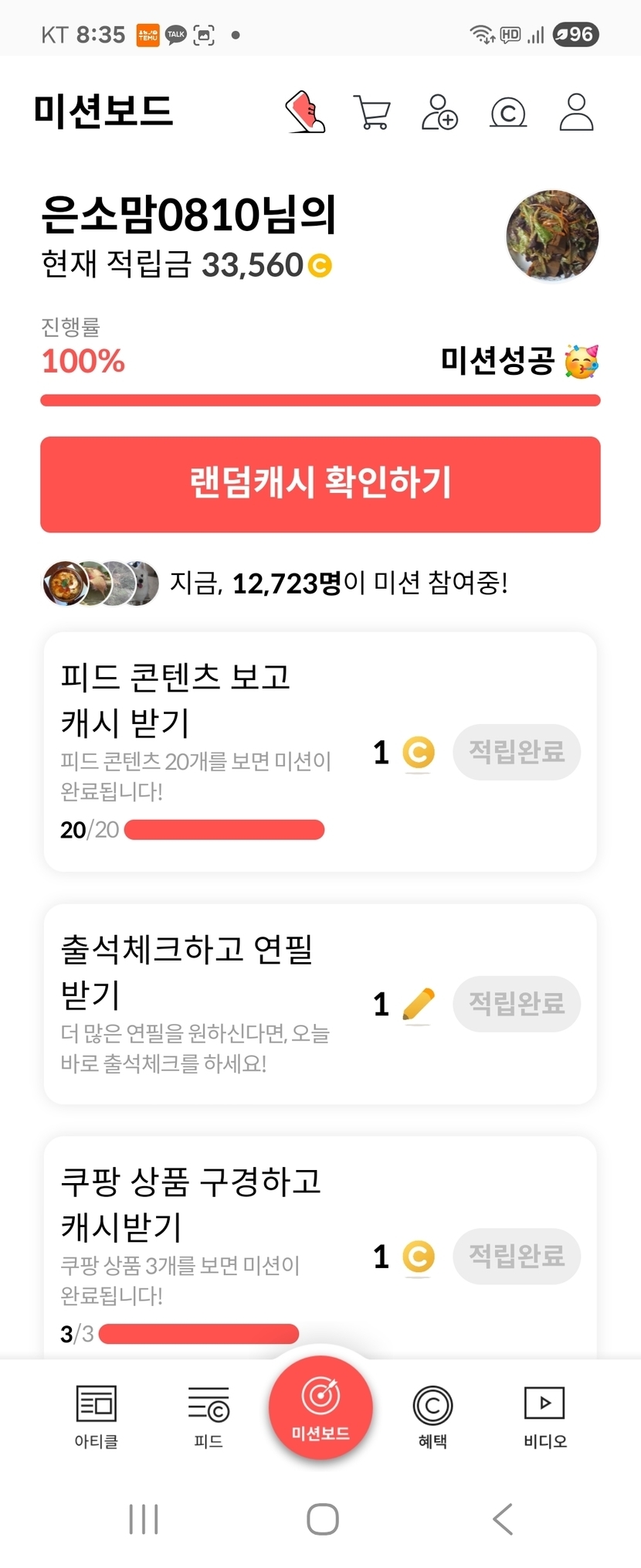Open the cash coin icon in header
This screenshot has height=1568, width=641.
(x=508, y=113)
